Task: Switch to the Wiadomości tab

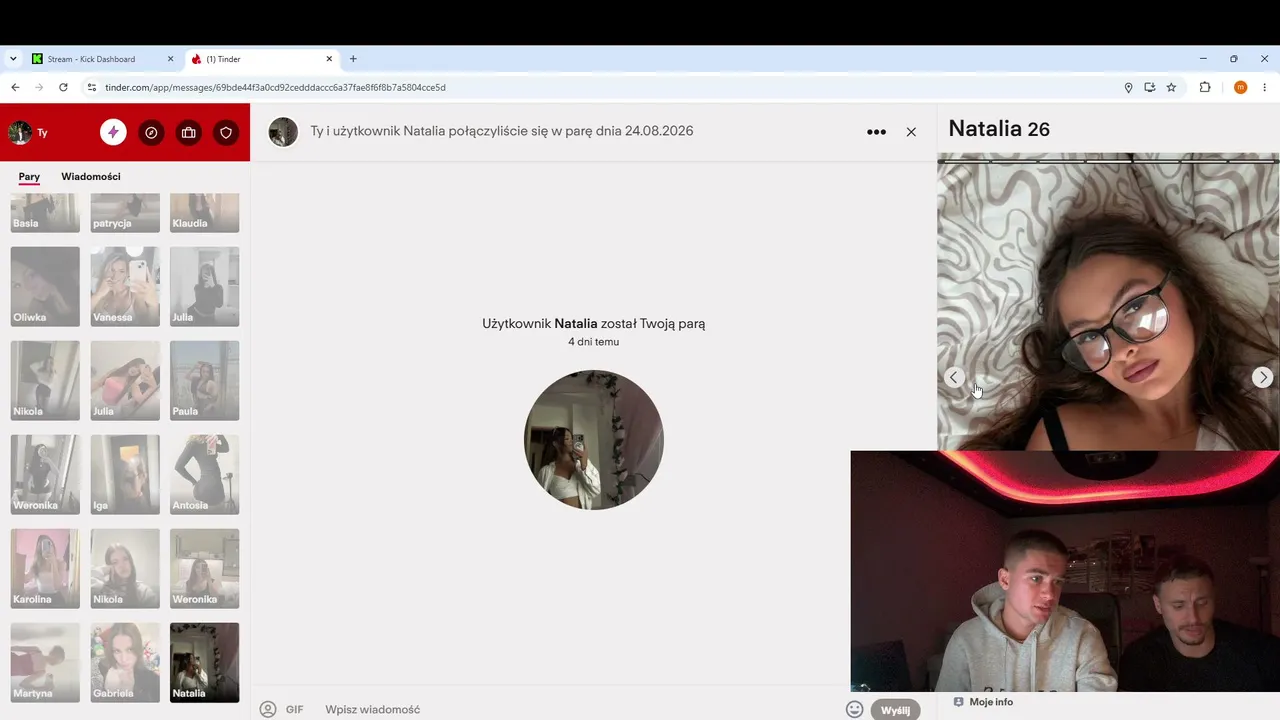Action: click(x=91, y=177)
